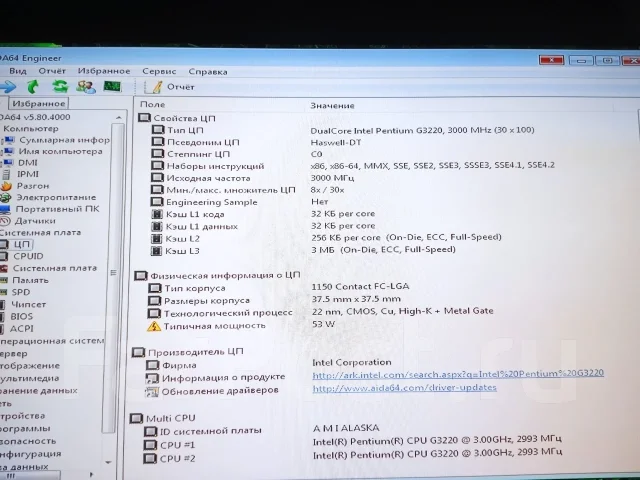Open the aida64.com driver-updates link
This screenshot has height=480, width=640.
point(404,387)
